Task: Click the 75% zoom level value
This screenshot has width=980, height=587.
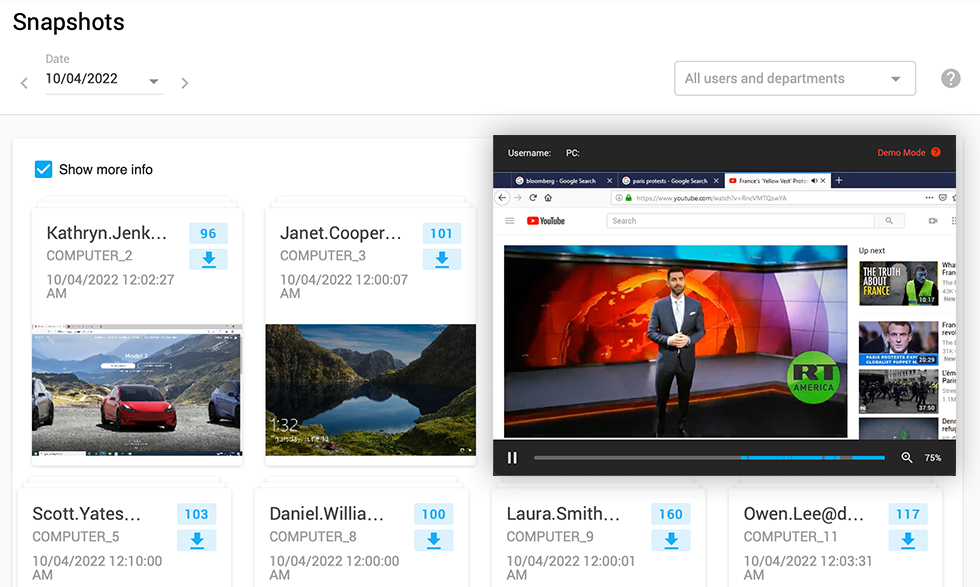Action: [932, 458]
